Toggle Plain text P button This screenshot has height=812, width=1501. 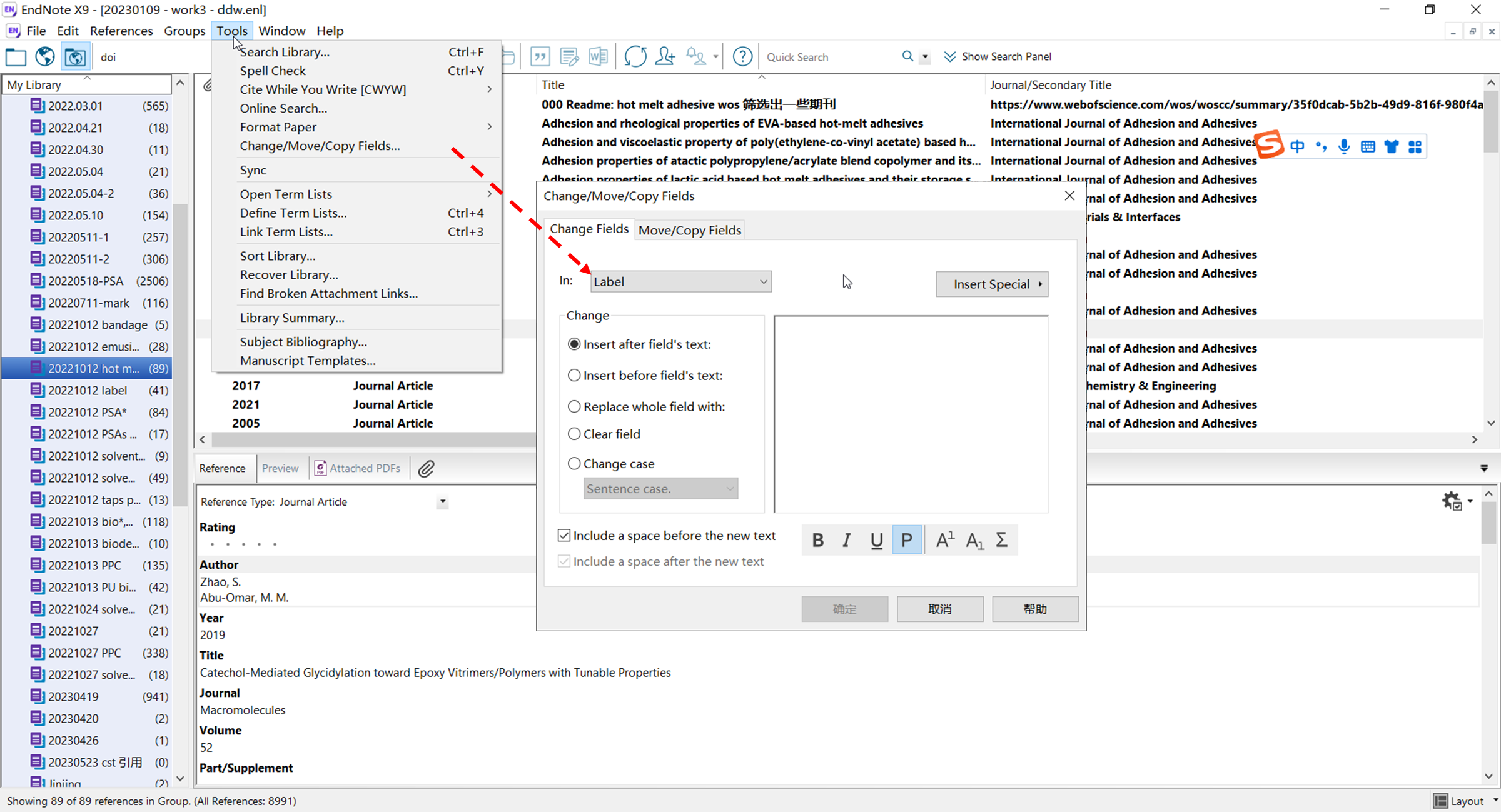coord(907,540)
